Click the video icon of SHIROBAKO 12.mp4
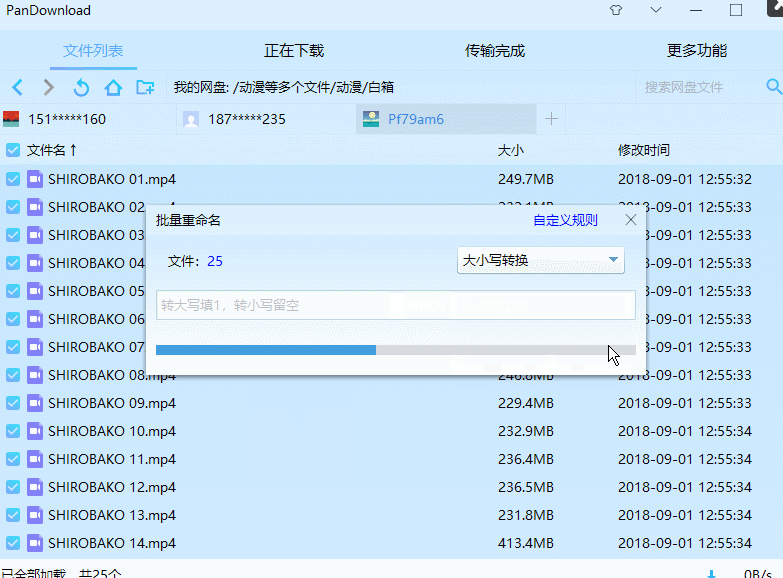This screenshot has width=783, height=578. [35, 487]
